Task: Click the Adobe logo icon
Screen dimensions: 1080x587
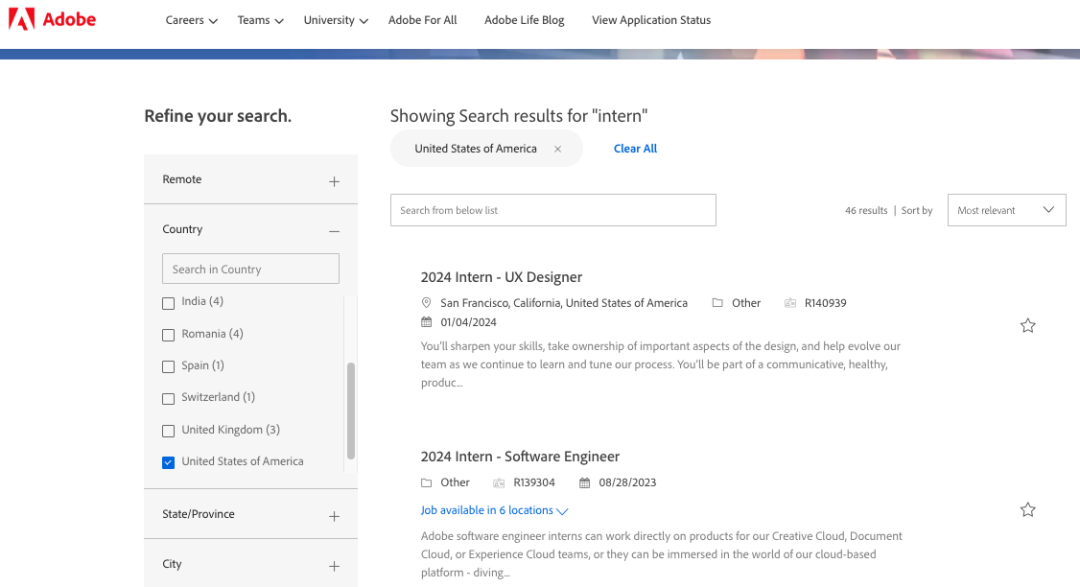Action: (21, 19)
